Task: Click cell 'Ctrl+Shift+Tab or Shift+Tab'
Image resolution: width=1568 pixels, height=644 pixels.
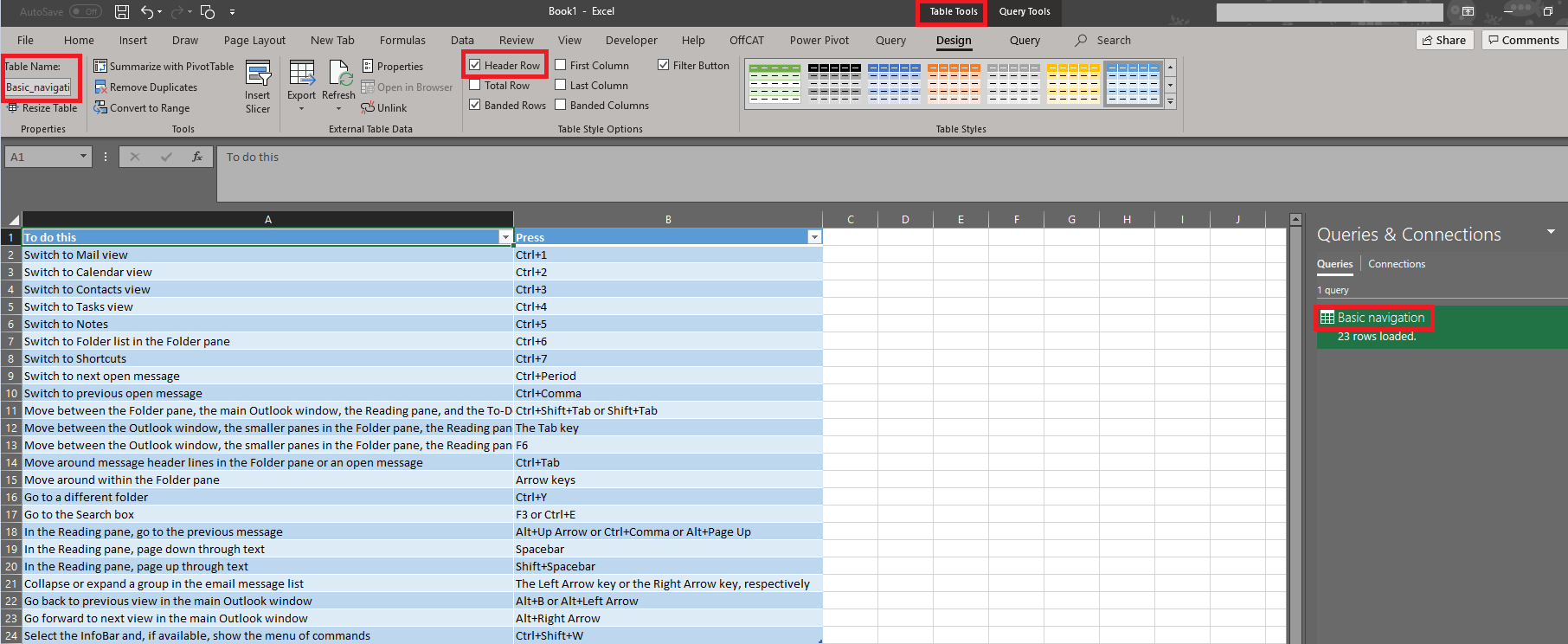Action: 668,410
